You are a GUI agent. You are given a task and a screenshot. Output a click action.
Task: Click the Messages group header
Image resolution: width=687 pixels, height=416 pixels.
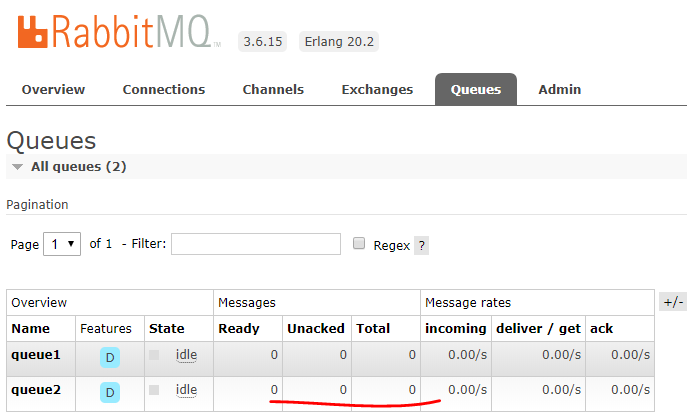247,302
